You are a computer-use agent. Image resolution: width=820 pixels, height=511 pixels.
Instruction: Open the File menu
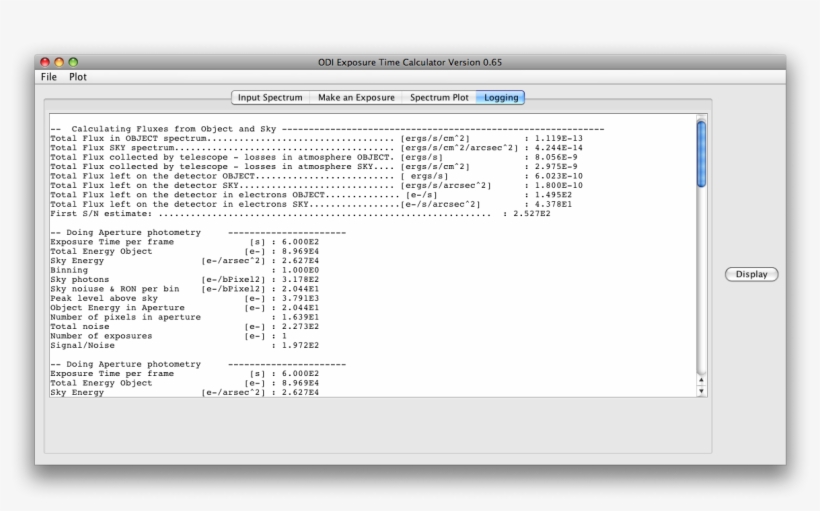click(49, 77)
